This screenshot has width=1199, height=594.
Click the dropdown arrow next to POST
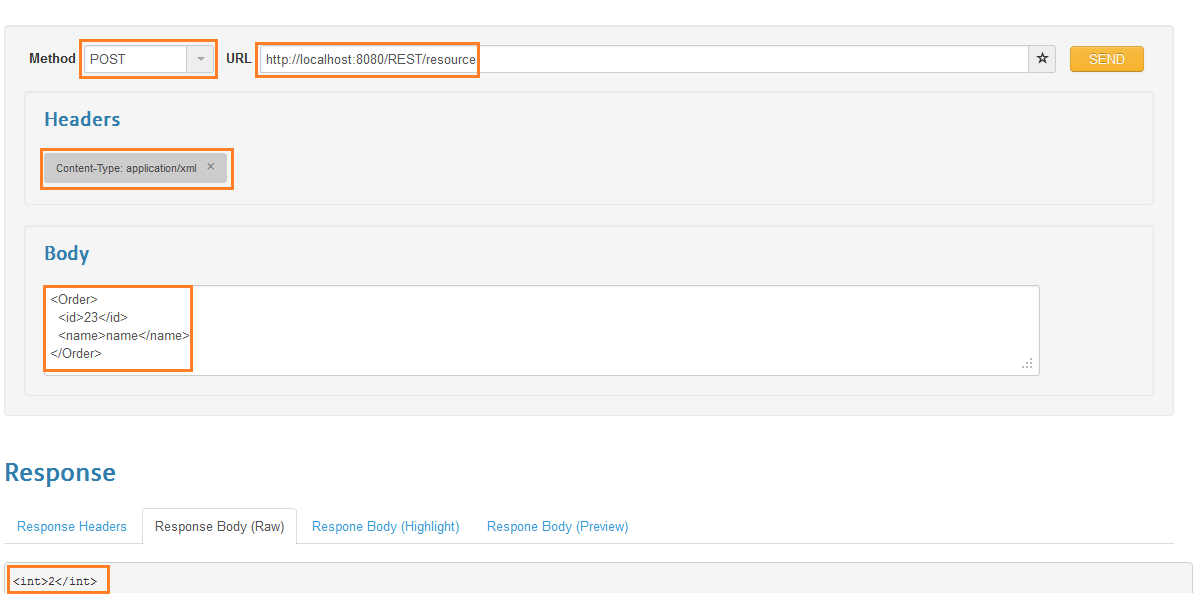point(201,59)
